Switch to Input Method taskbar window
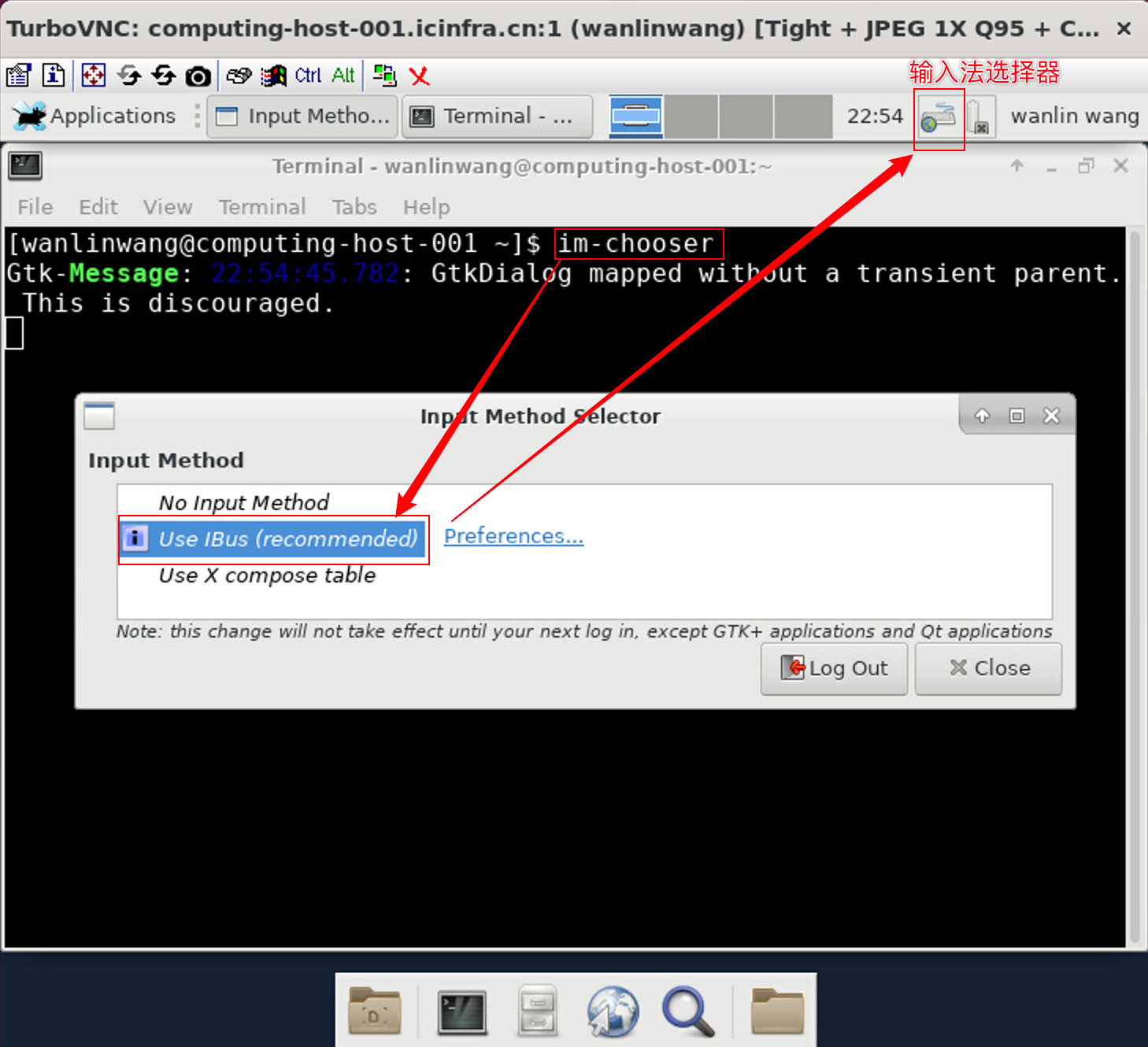 click(x=302, y=117)
